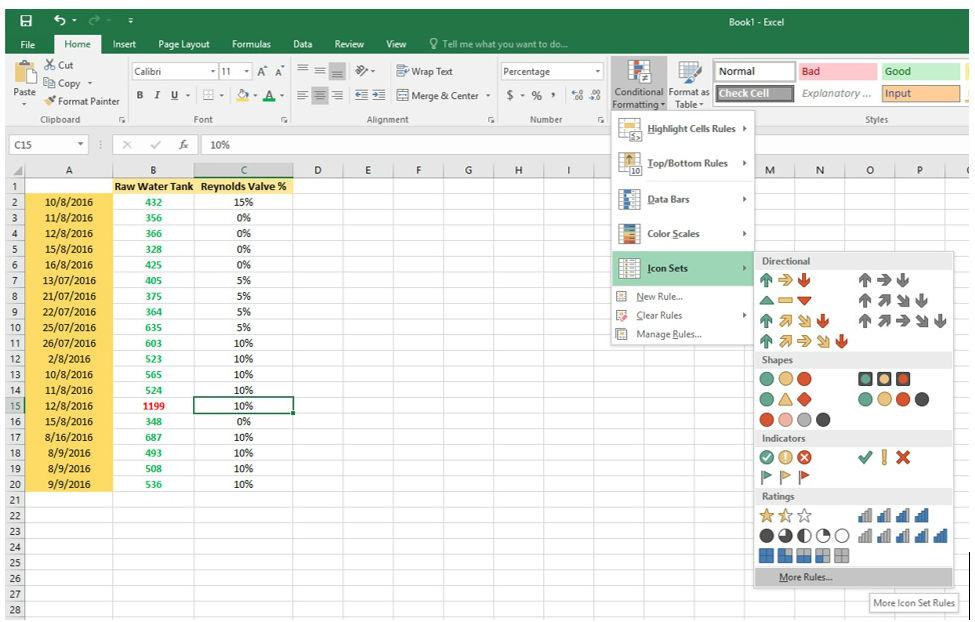This screenshot has width=975, height=622.
Task: Increase font size with large A
Action: click(262, 72)
